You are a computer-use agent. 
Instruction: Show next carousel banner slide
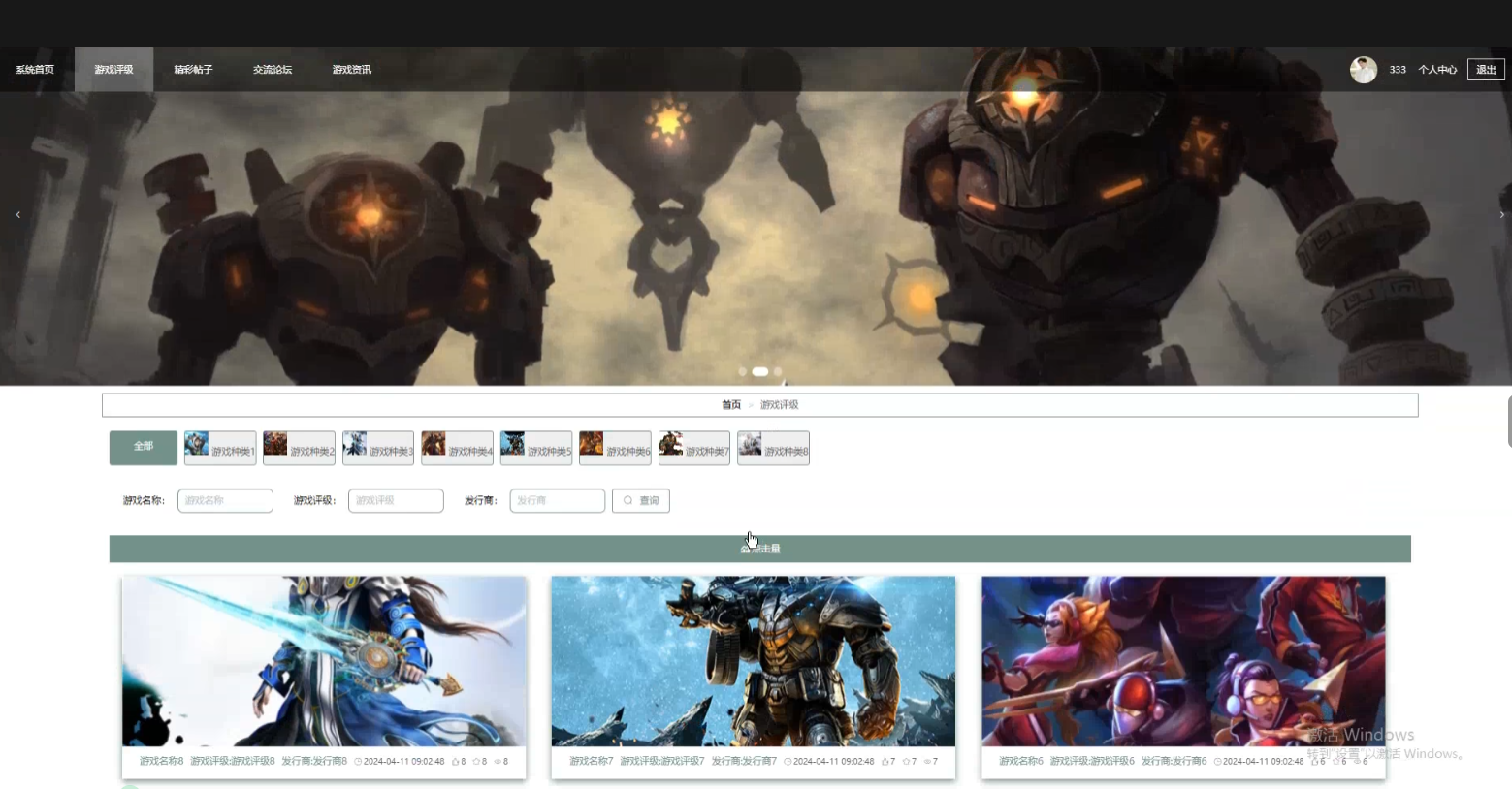1501,214
